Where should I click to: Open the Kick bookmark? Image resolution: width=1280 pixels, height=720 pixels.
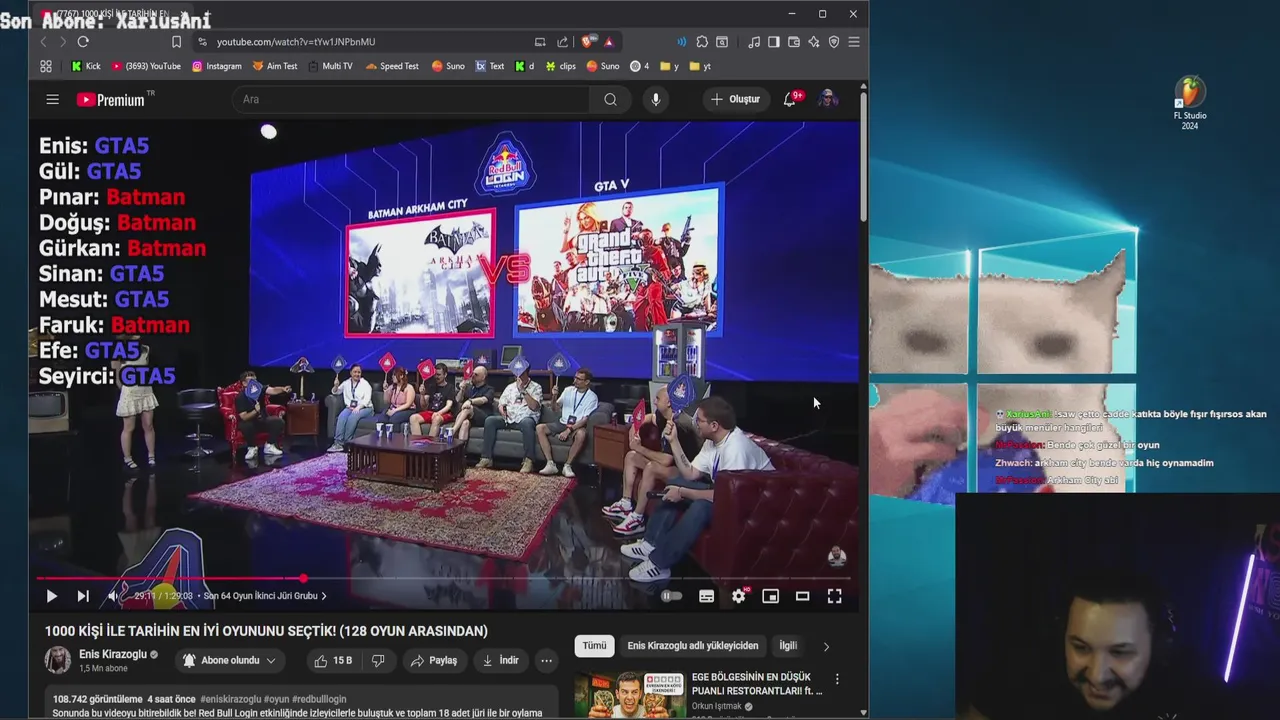(86, 66)
